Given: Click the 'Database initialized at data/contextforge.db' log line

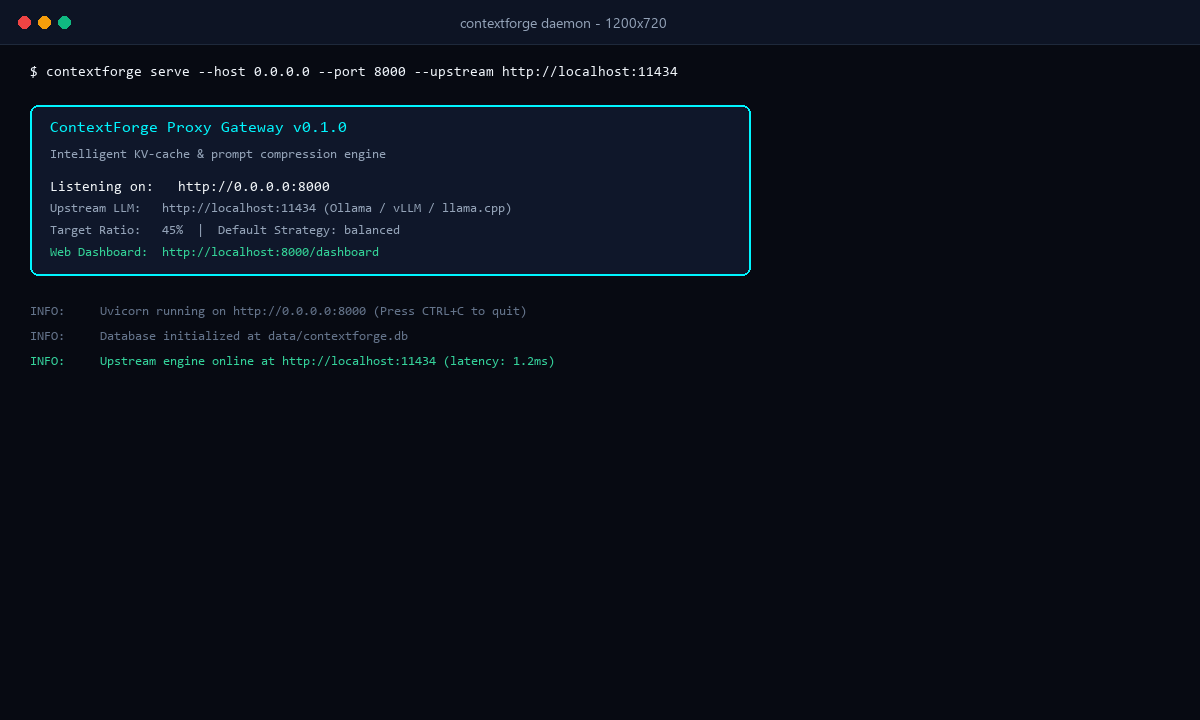Looking at the screenshot, I should 254,336.
